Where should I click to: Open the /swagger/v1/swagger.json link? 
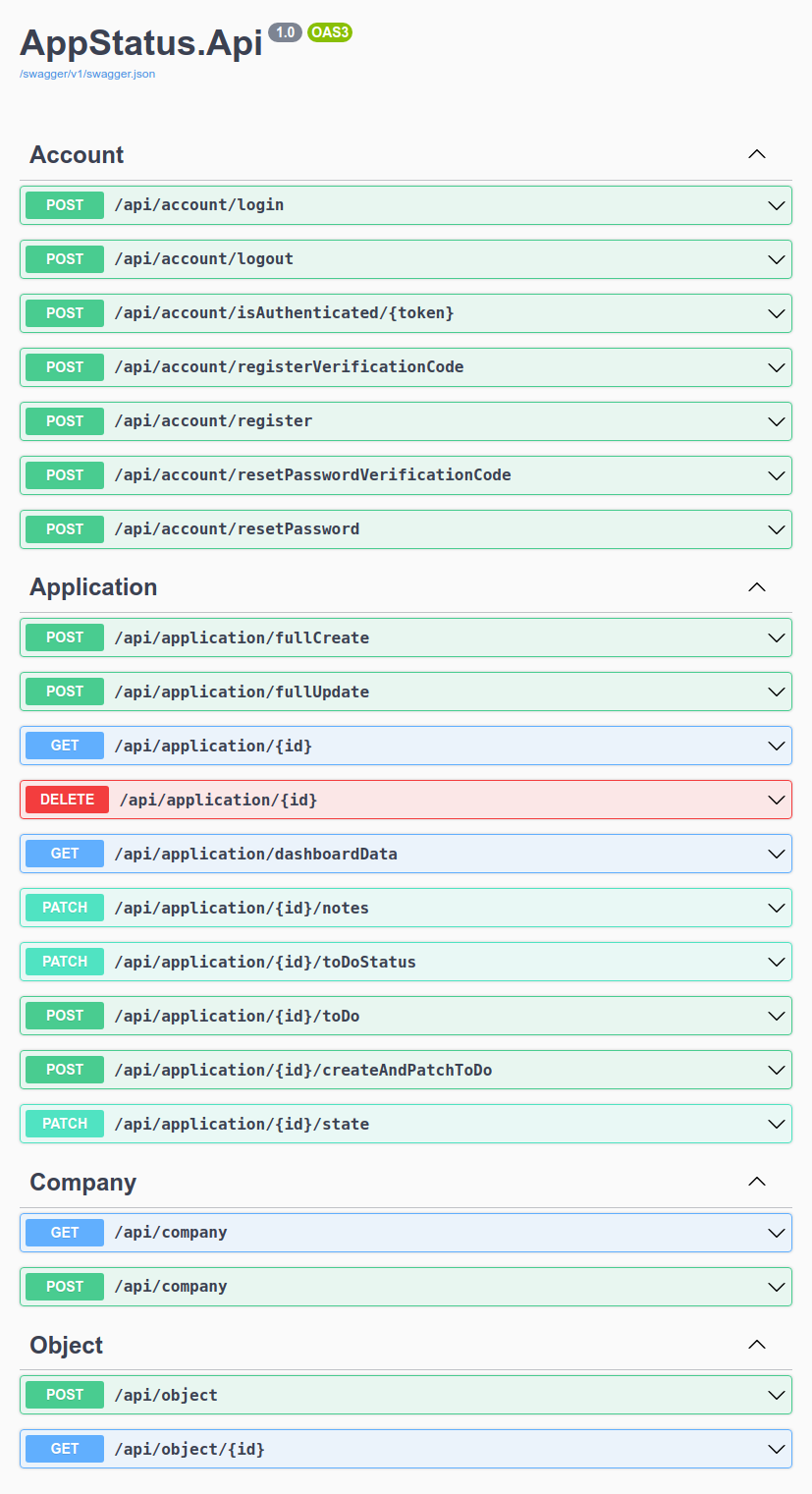click(x=87, y=74)
